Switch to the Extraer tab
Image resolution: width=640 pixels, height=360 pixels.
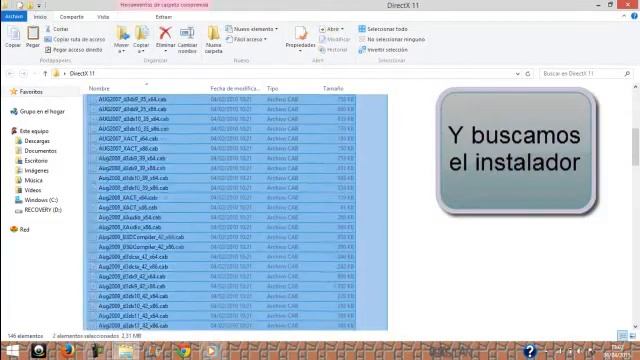point(164,17)
